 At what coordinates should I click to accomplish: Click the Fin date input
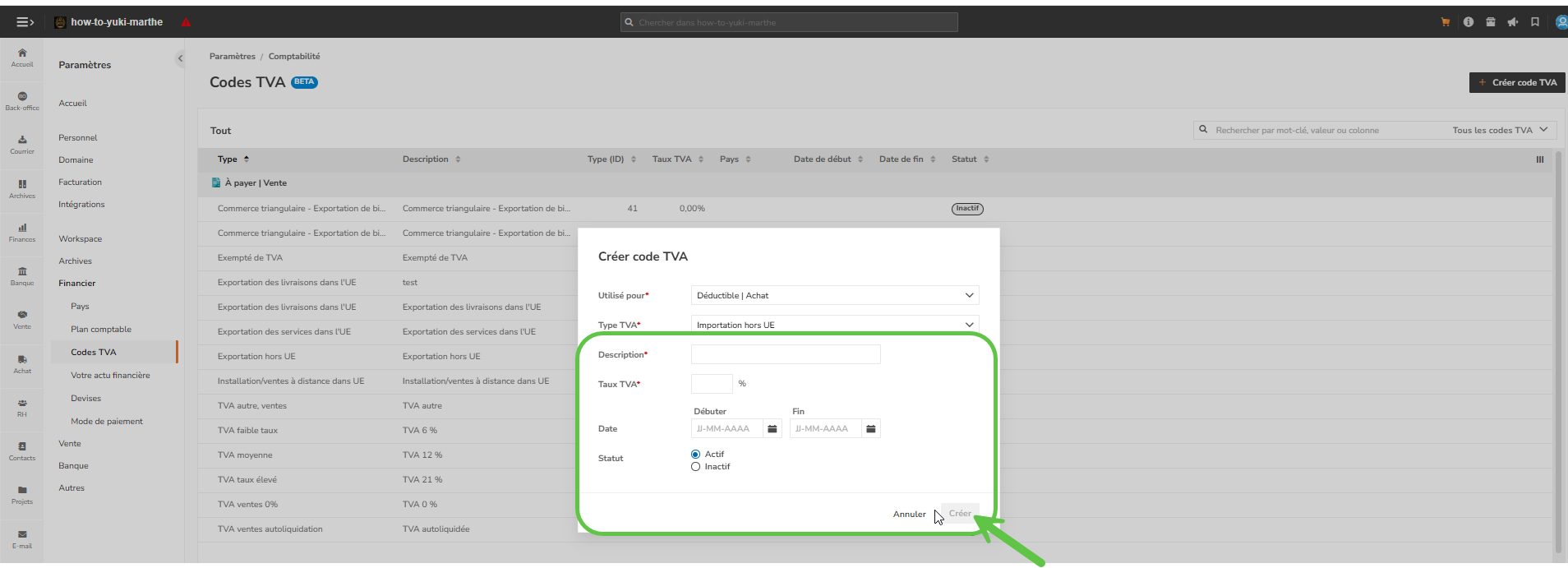[826, 428]
